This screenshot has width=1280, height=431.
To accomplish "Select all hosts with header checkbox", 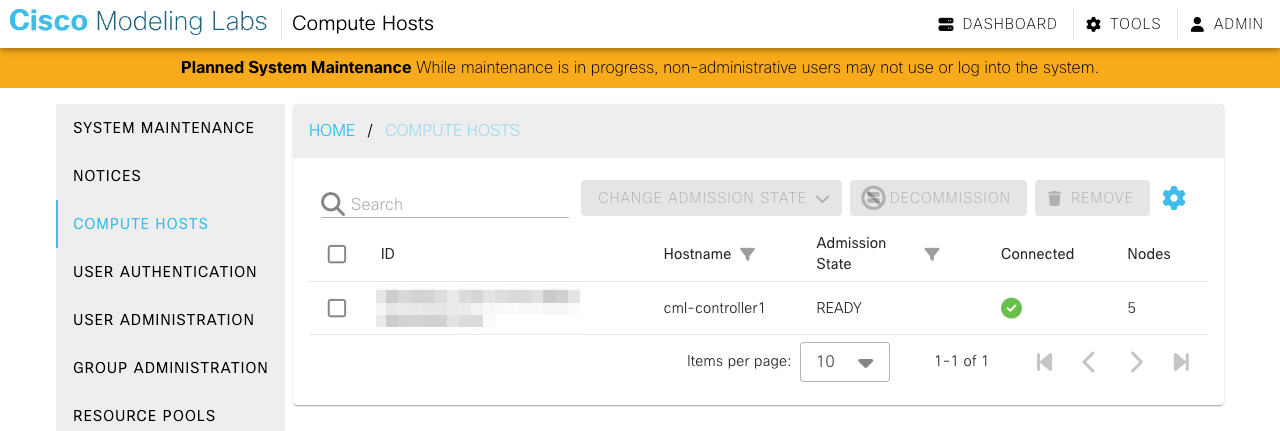I will tap(337, 254).
